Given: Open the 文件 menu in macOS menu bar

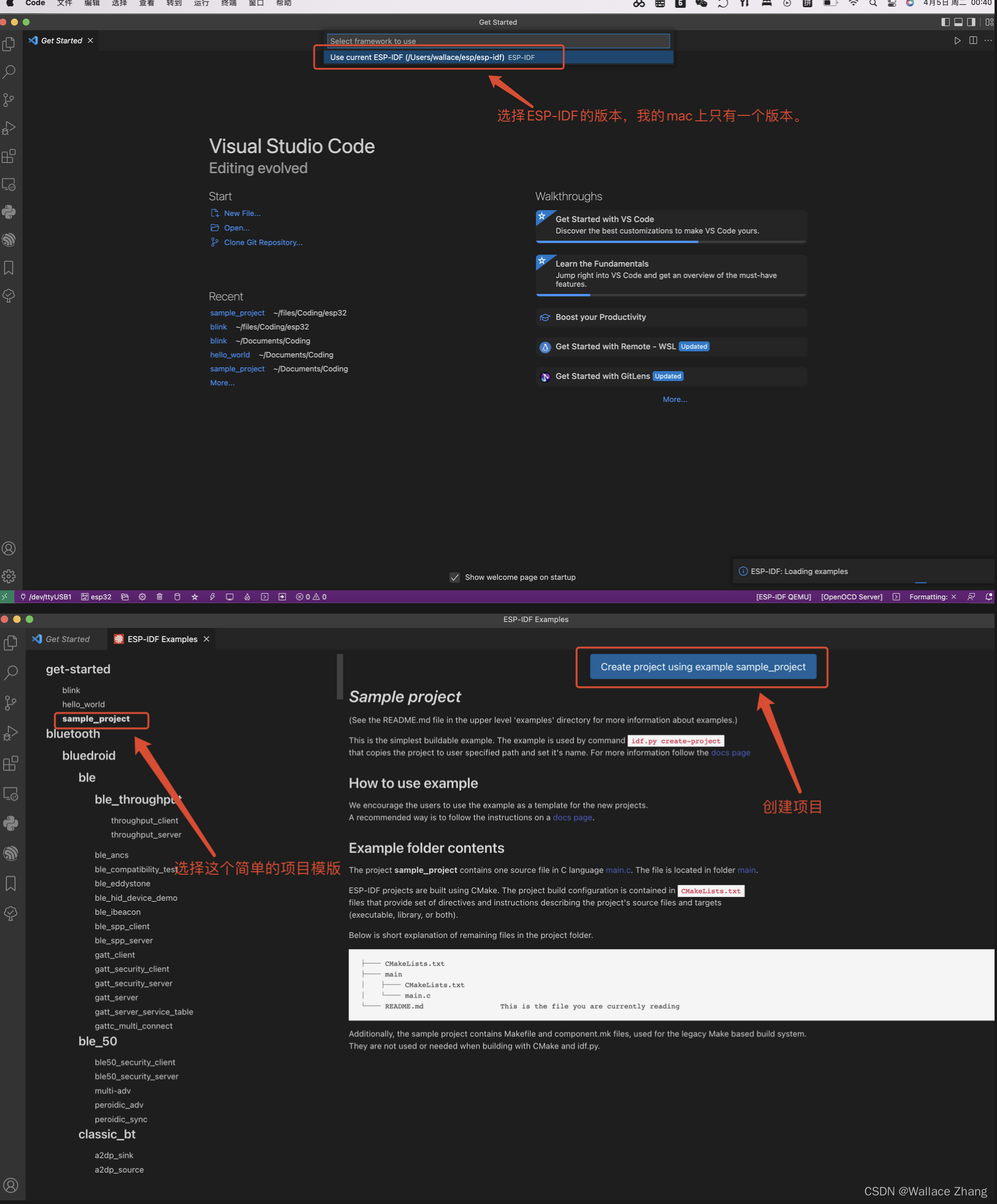Looking at the screenshot, I should pos(65,4).
